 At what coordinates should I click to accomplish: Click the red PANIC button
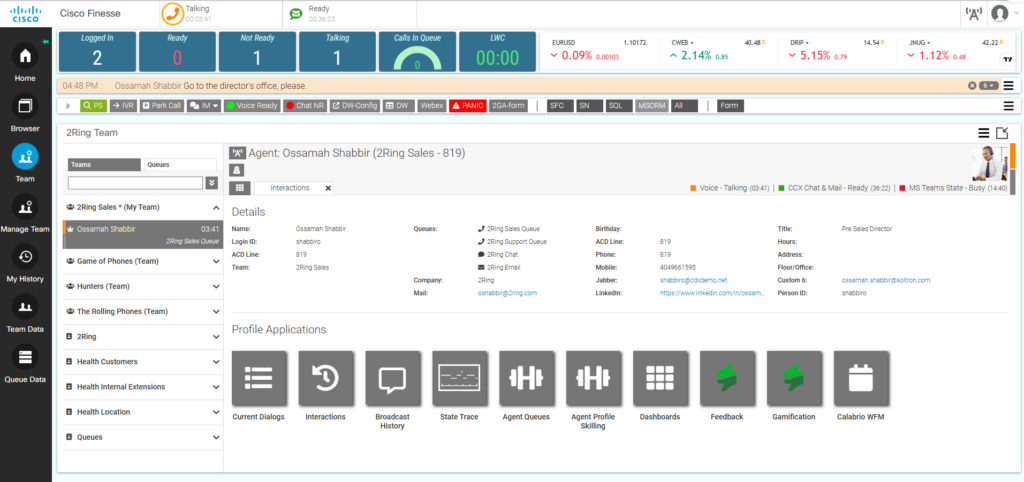468,106
